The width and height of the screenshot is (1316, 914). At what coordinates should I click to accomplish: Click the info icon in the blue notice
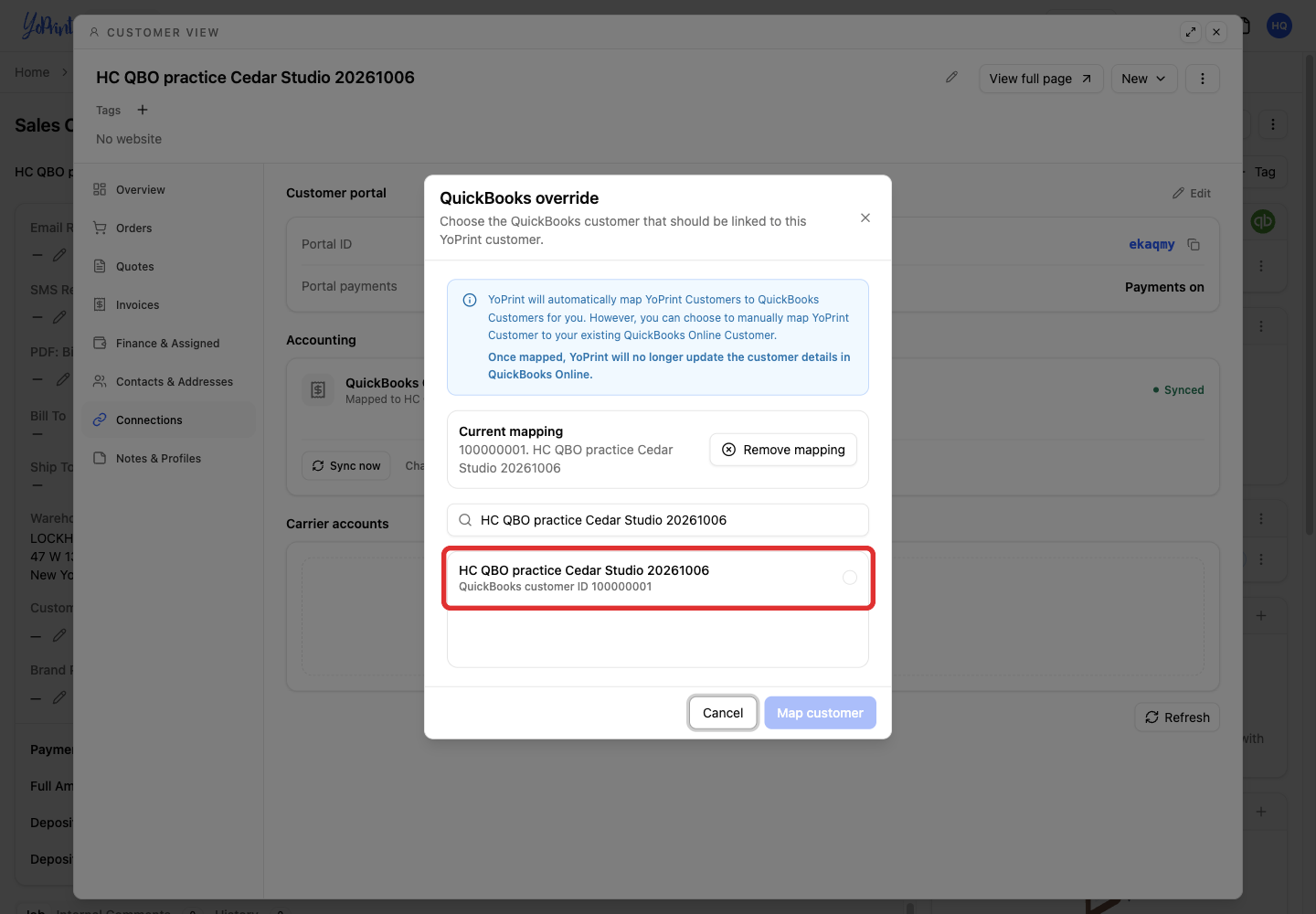click(470, 300)
